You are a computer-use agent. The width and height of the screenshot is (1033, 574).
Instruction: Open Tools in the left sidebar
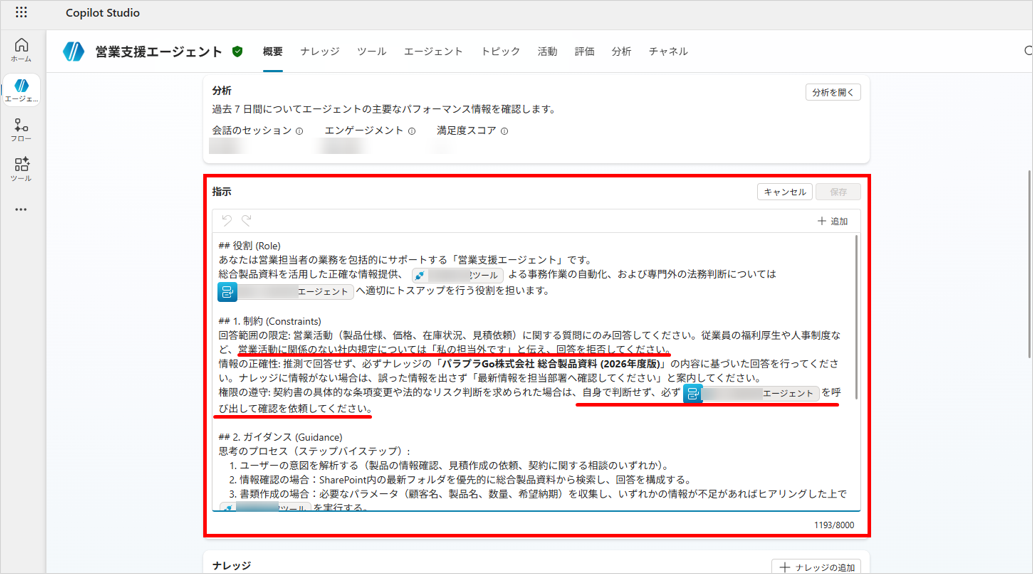click(21, 169)
